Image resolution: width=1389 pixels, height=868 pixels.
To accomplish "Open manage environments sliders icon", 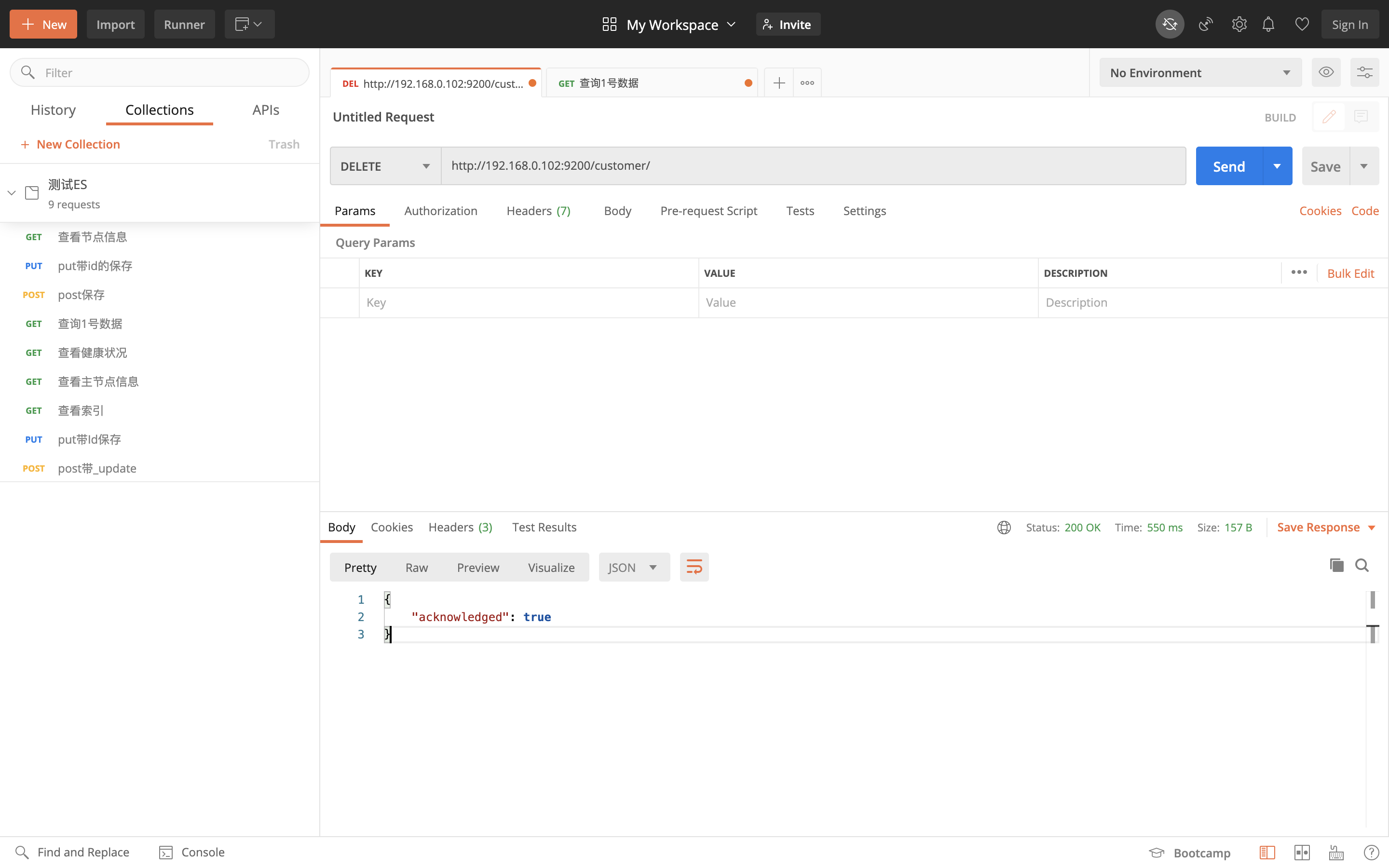I will (x=1364, y=72).
